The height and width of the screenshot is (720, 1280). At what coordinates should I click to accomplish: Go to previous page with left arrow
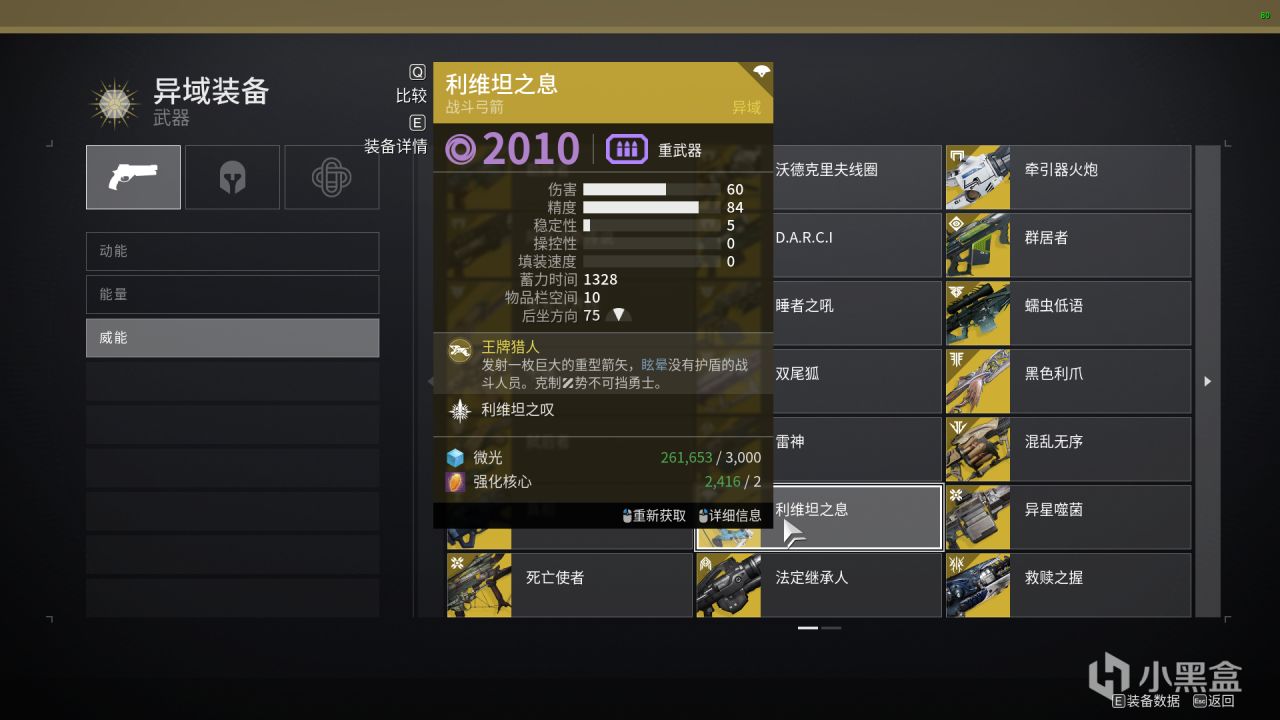pyautogui.click(x=432, y=381)
